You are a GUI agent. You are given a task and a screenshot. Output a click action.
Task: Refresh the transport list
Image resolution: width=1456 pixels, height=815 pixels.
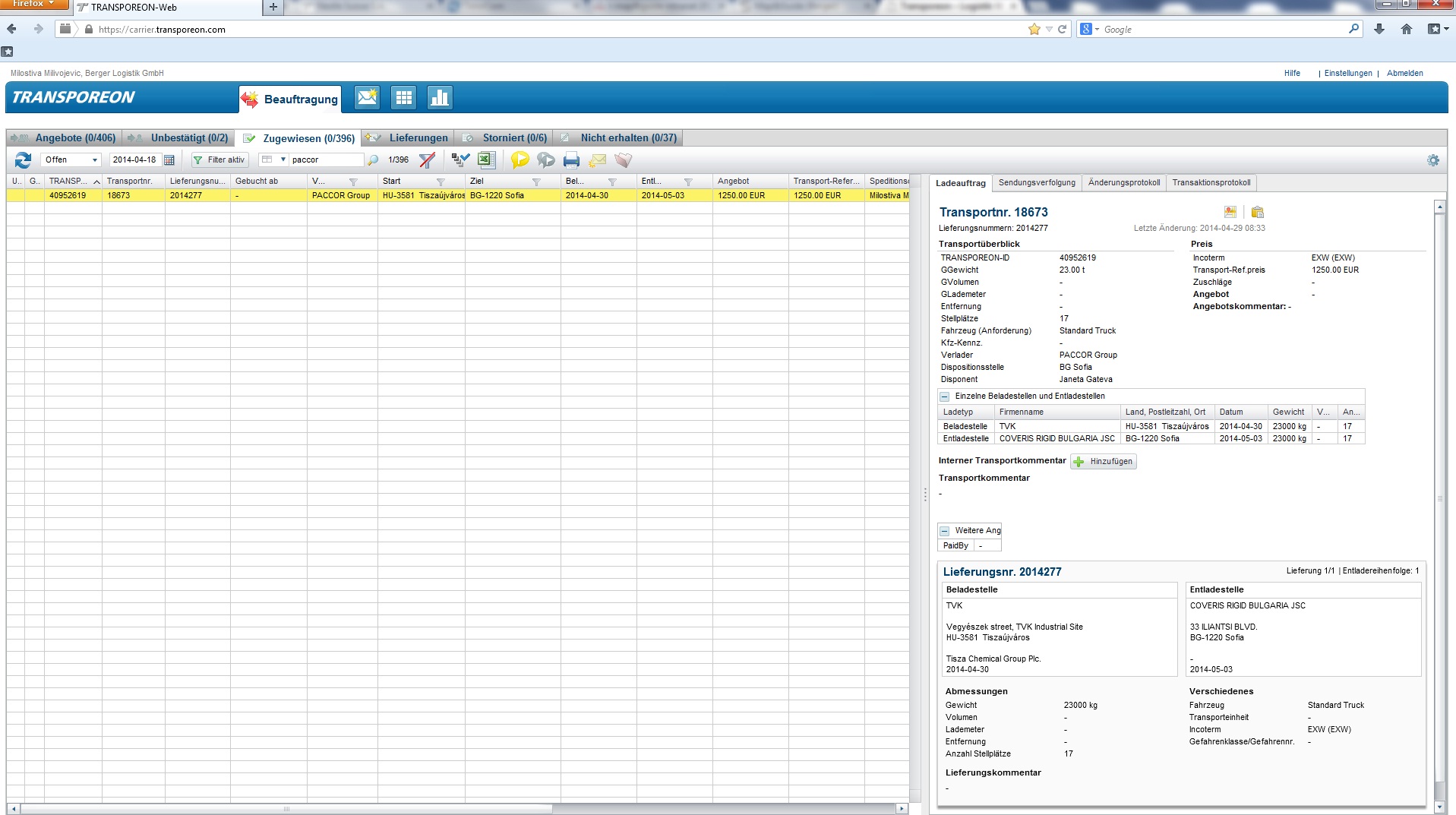coord(23,160)
